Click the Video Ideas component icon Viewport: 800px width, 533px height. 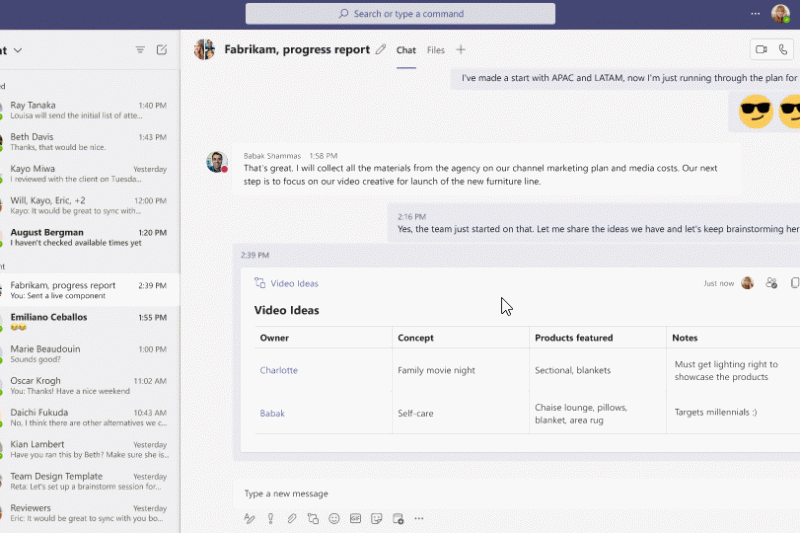pos(260,283)
